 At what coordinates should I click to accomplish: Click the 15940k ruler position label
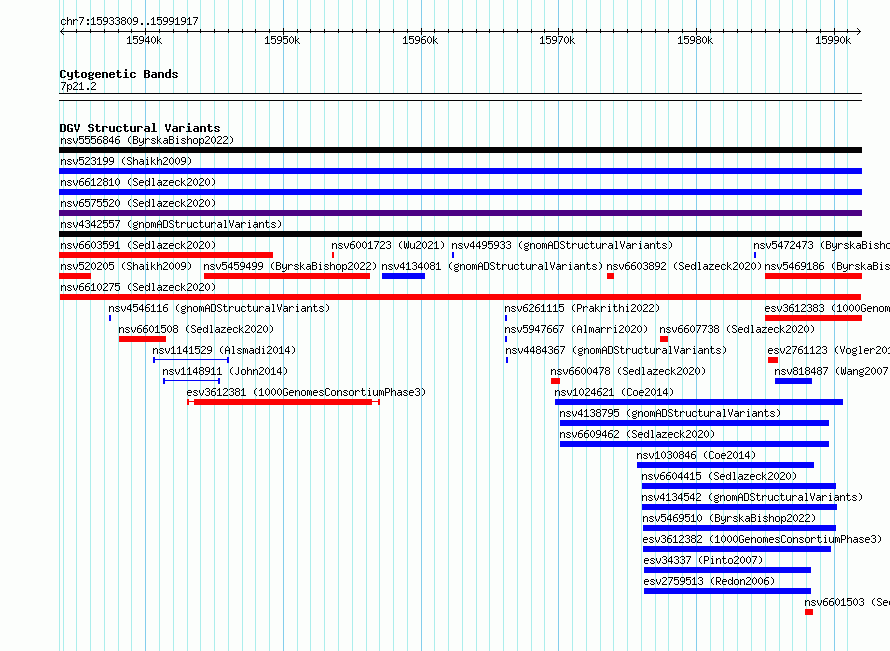pos(144,40)
